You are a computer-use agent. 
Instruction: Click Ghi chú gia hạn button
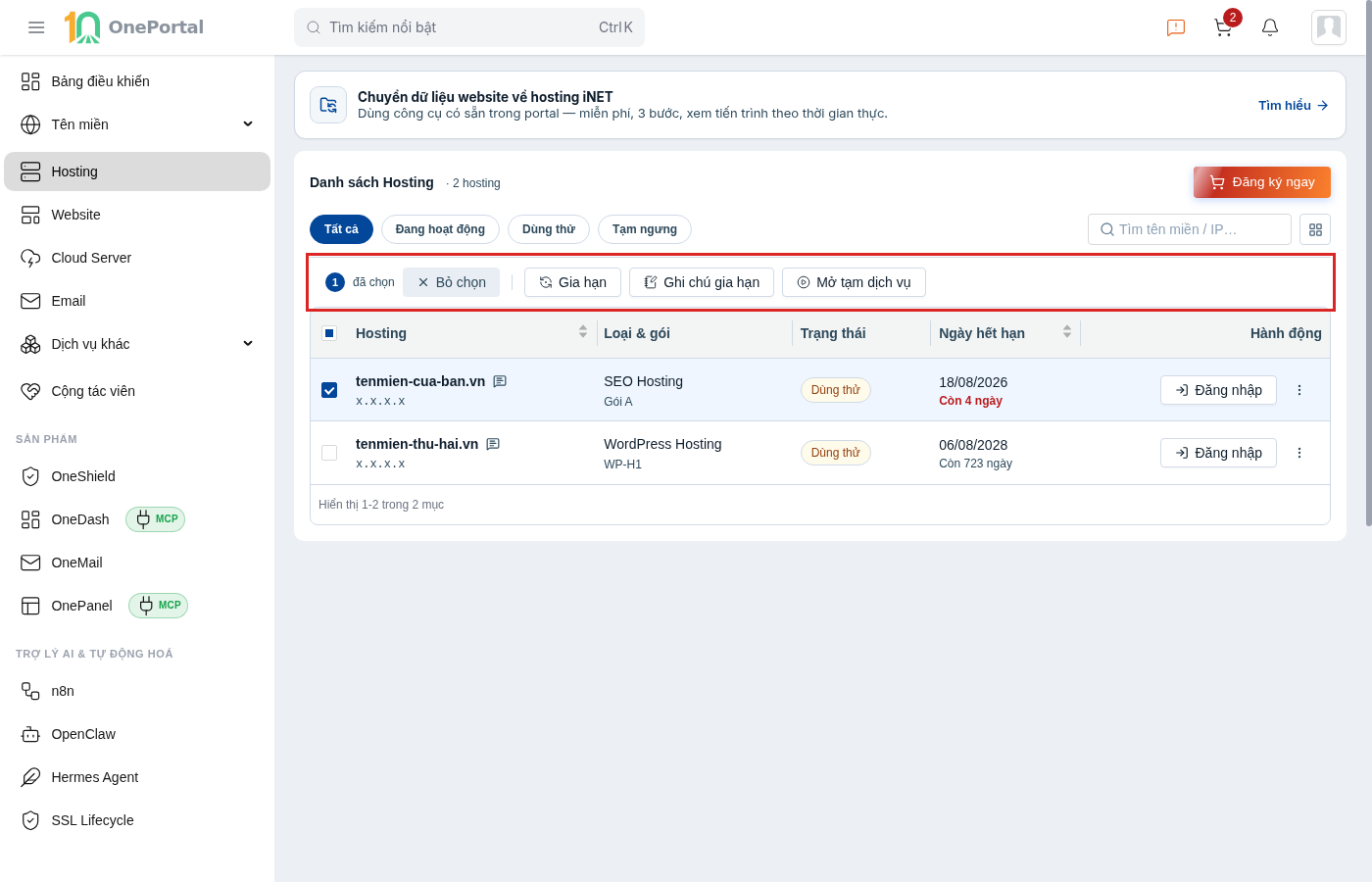click(x=702, y=282)
